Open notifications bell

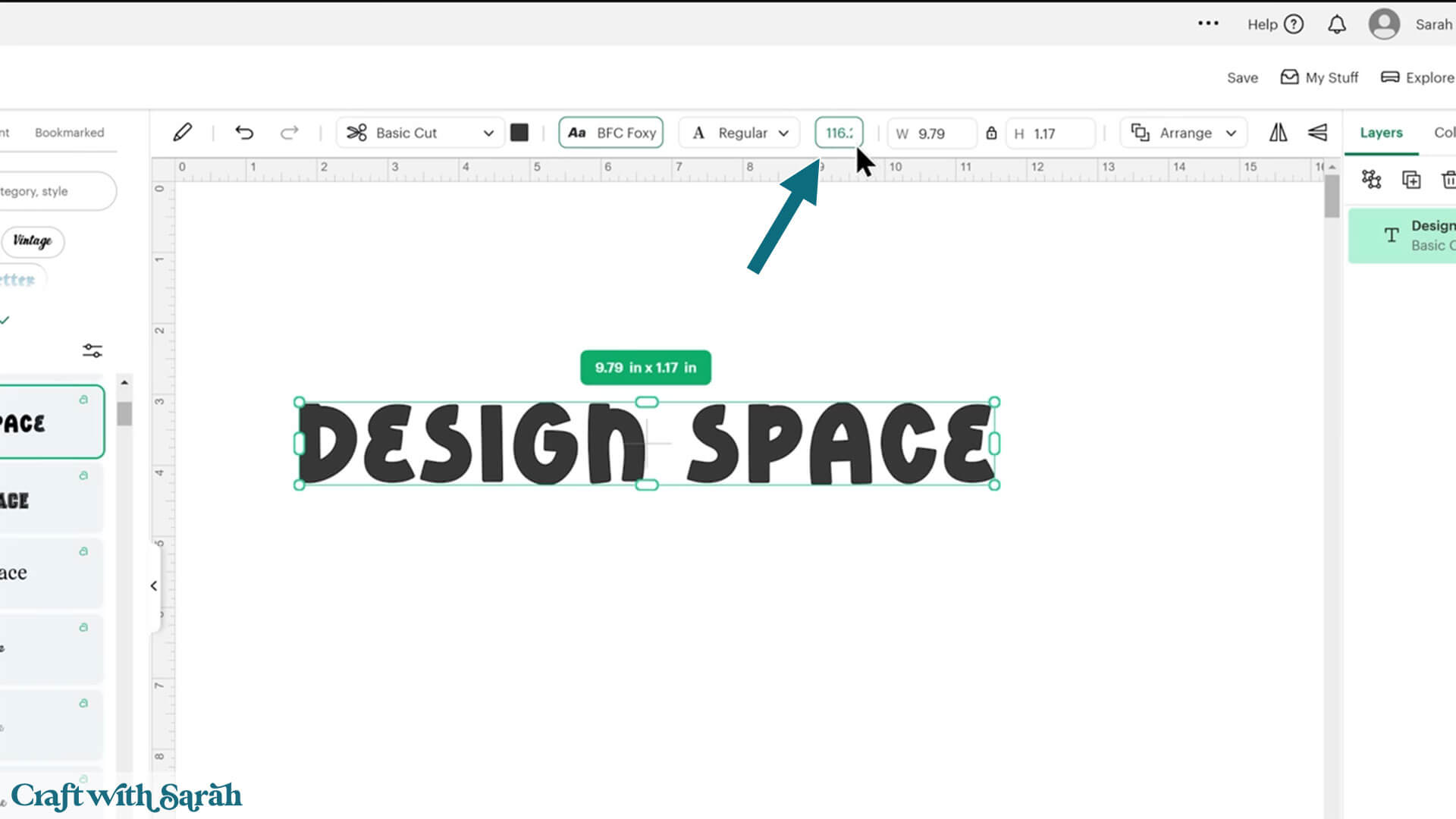[x=1336, y=25]
